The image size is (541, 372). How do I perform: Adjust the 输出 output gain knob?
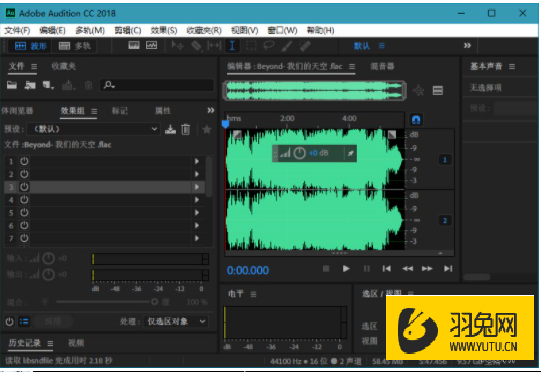pos(49,274)
